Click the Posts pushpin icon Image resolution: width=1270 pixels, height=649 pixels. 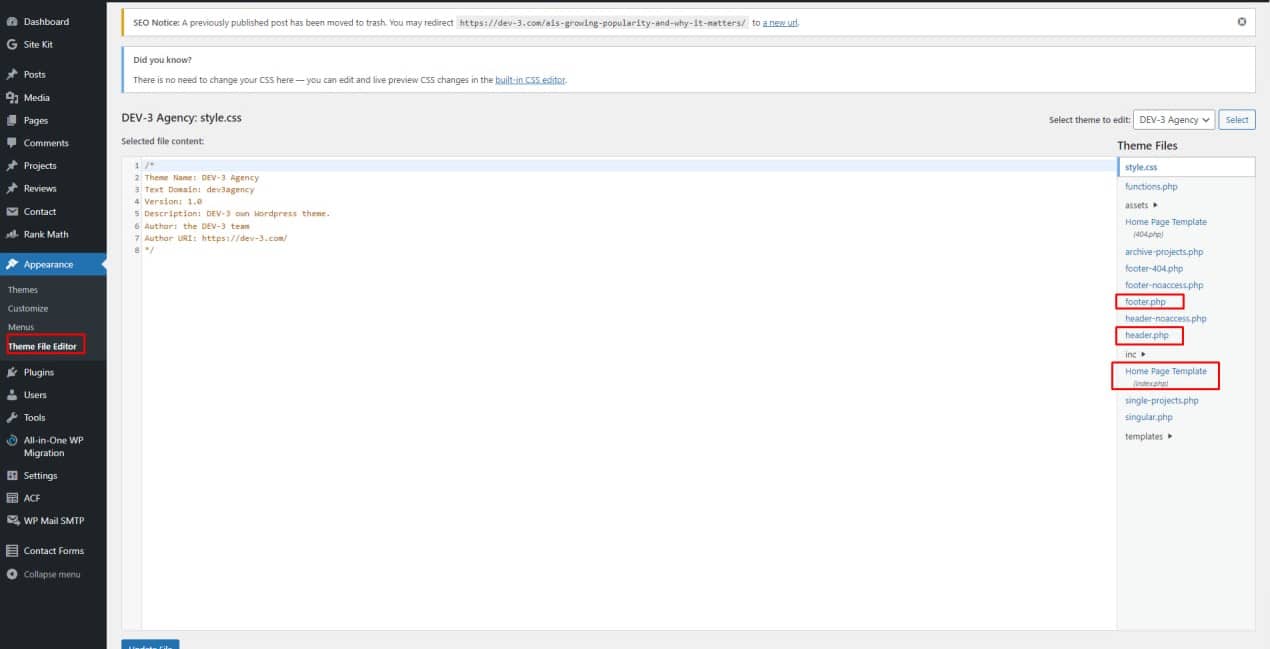pyautogui.click(x=12, y=74)
